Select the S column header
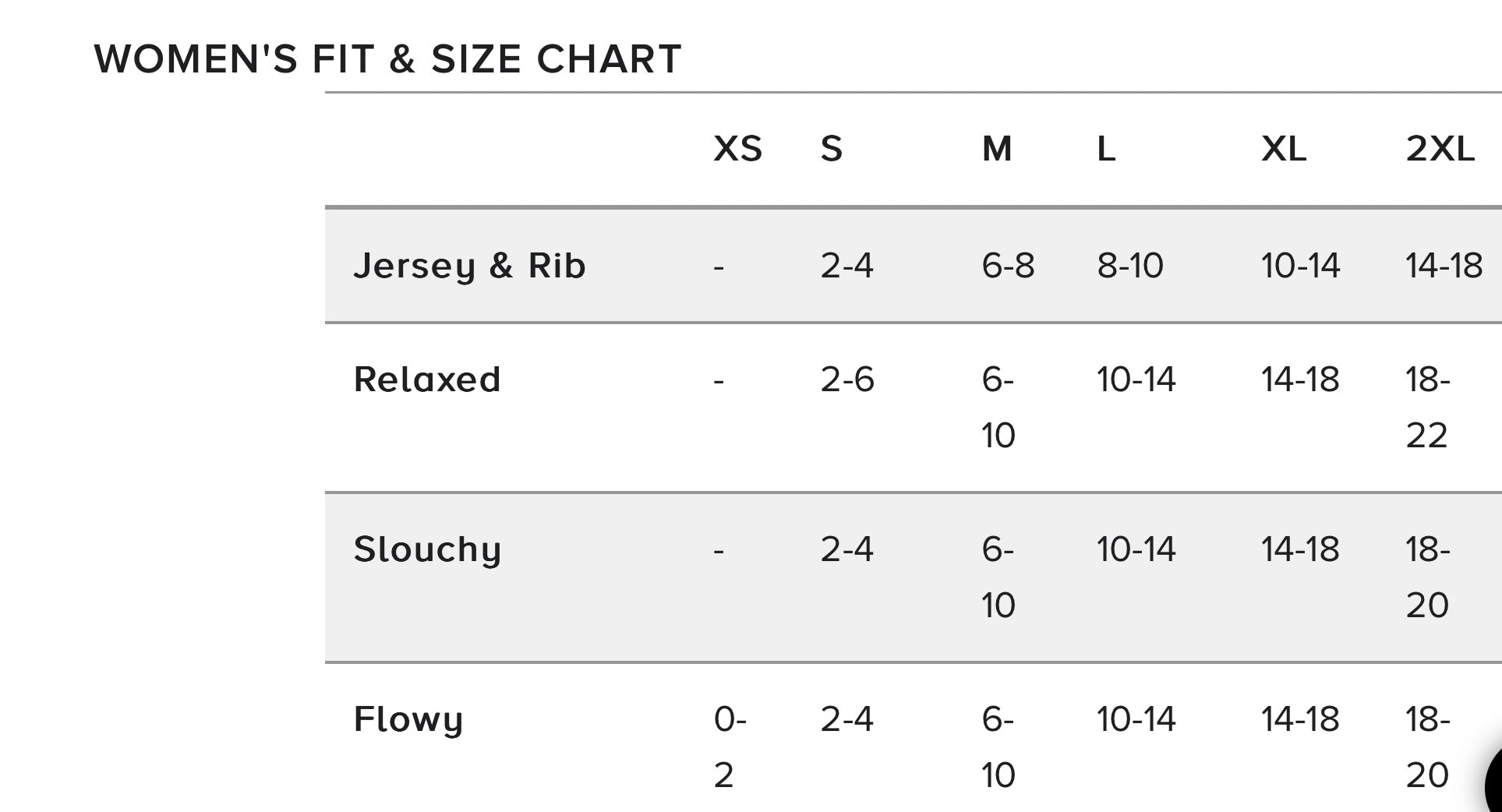1502x812 pixels. tap(831, 149)
